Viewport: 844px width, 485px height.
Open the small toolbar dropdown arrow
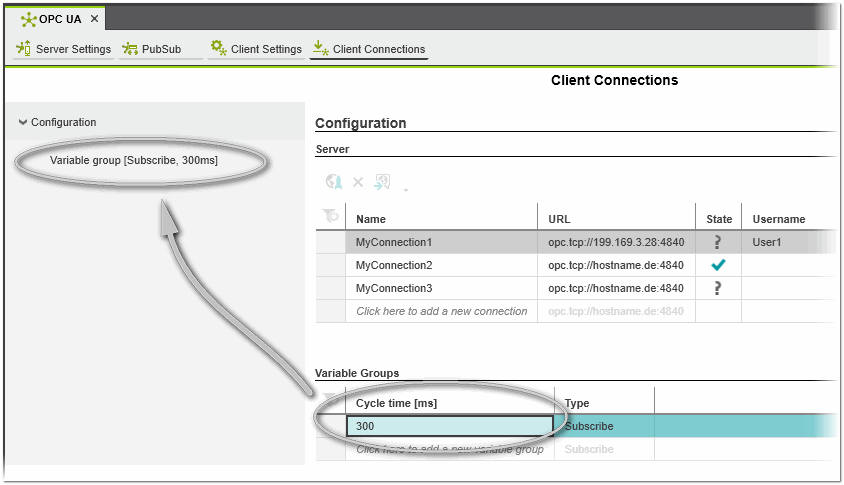click(x=405, y=189)
